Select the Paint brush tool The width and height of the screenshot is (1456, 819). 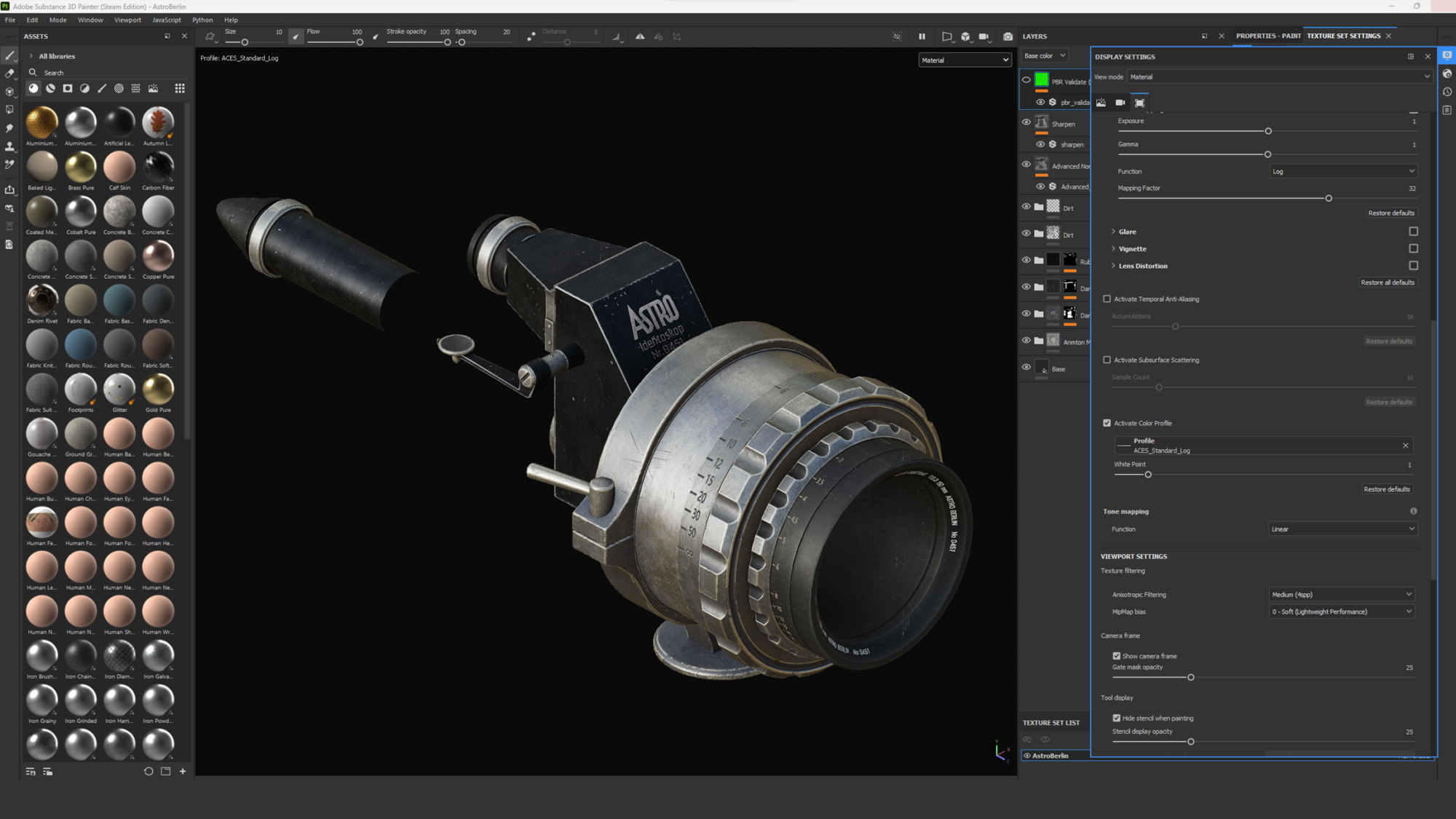click(x=9, y=56)
